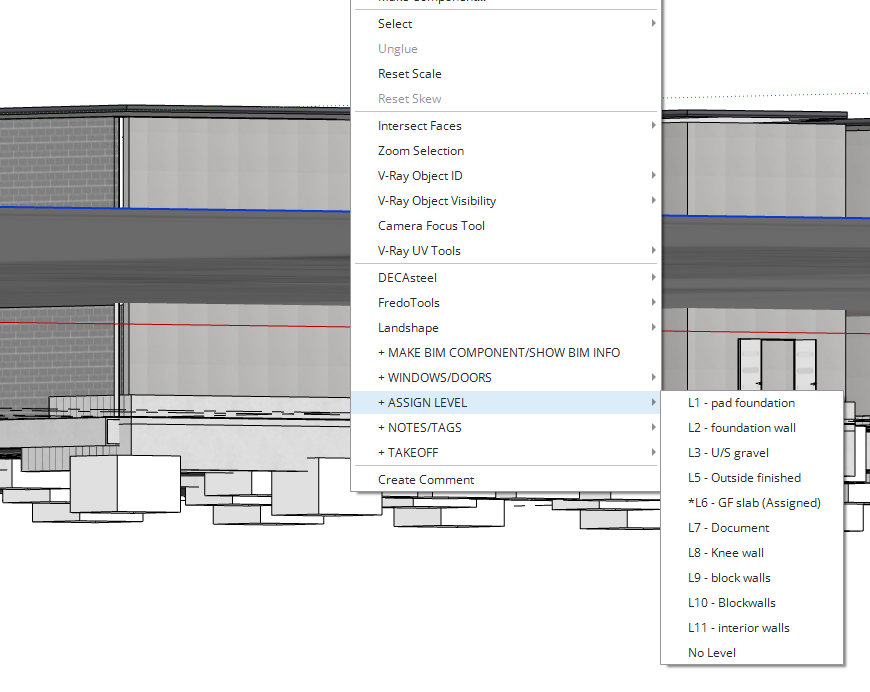
Task: Activate the Camera Focus Tool
Action: (431, 226)
